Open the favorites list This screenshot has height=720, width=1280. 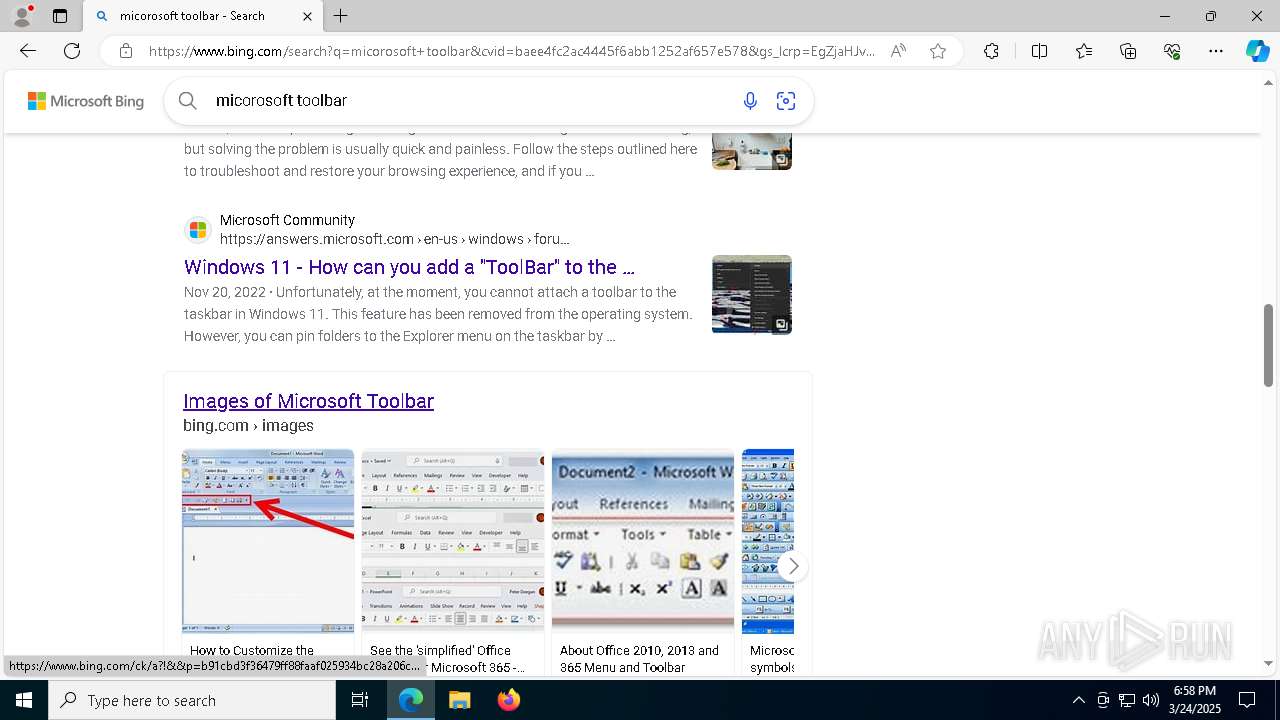click(1084, 51)
